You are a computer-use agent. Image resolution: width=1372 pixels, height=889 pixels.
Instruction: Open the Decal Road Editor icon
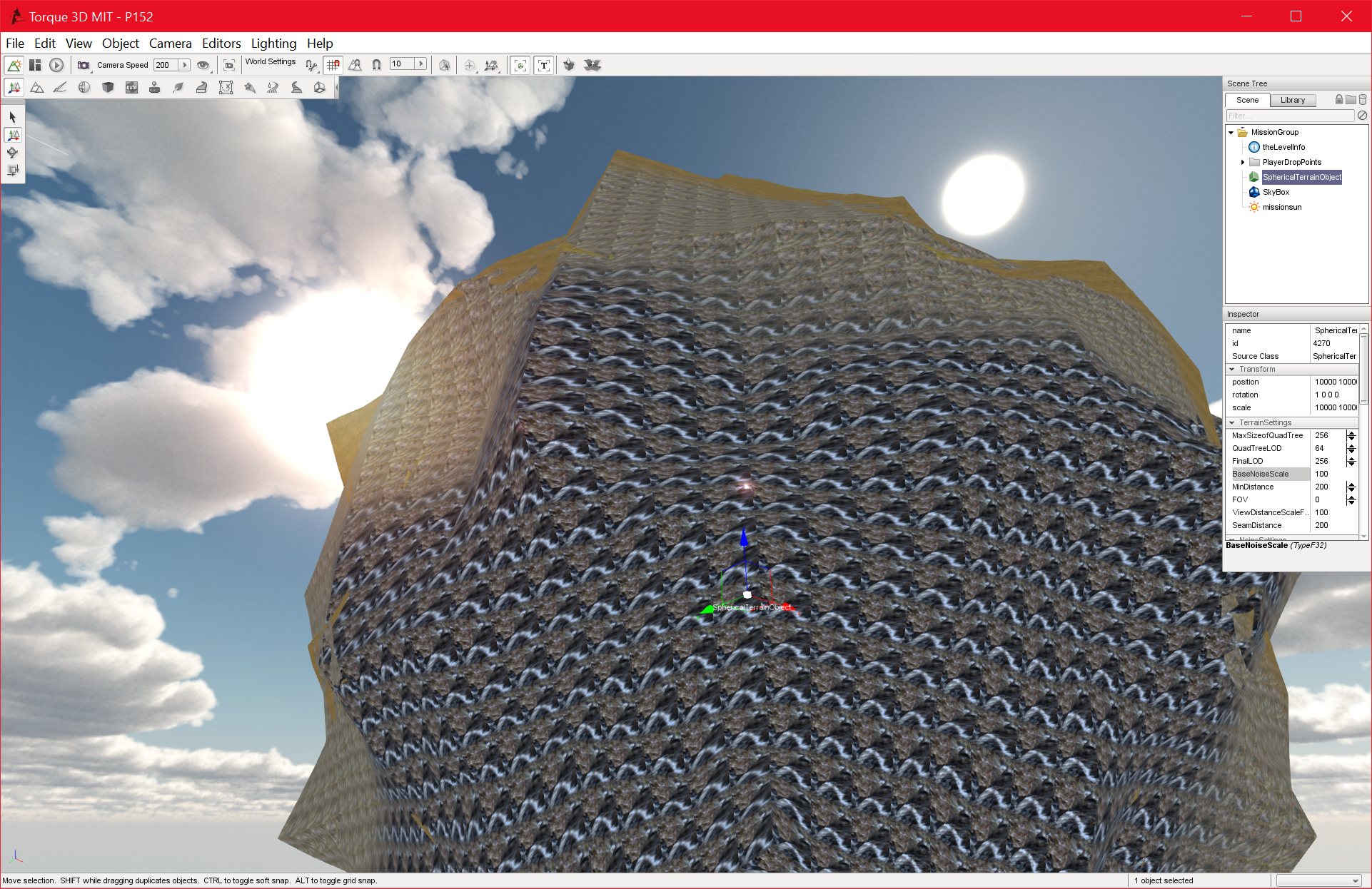click(296, 88)
